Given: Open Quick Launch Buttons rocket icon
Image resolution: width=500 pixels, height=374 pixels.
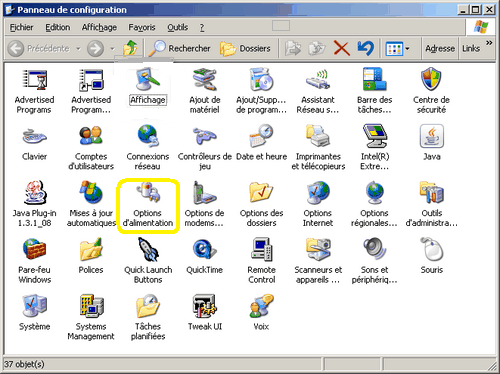Looking at the screenshot, I should click(148, 250).
